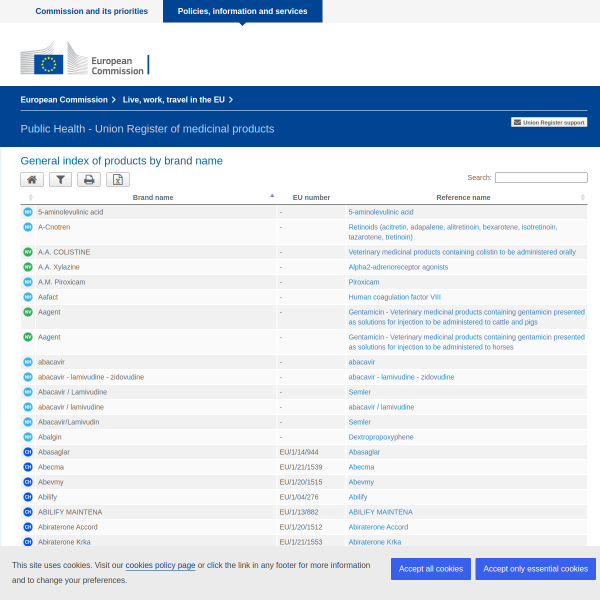This screenshot has height=600, width=600.
Task: Go to European Commission breadcrumb
Action: (x=64, y=100)
